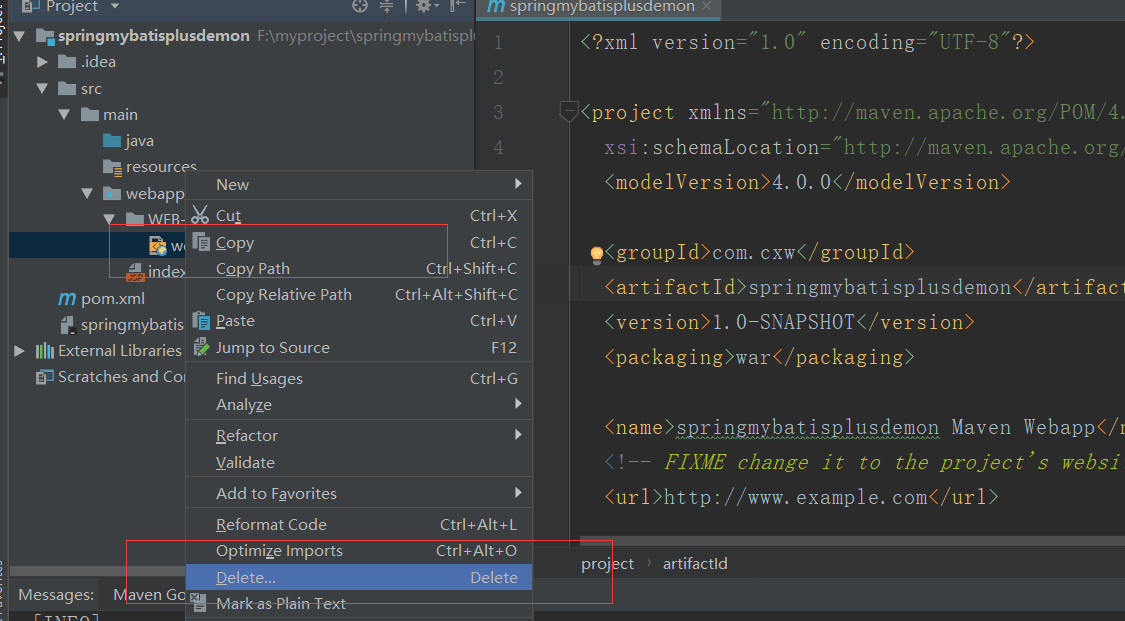This screenshot has width=1125, height=621.
Task: Click the modelVersion 4.0.0 line
Action: pyautogui.click(x=807, y=182)
